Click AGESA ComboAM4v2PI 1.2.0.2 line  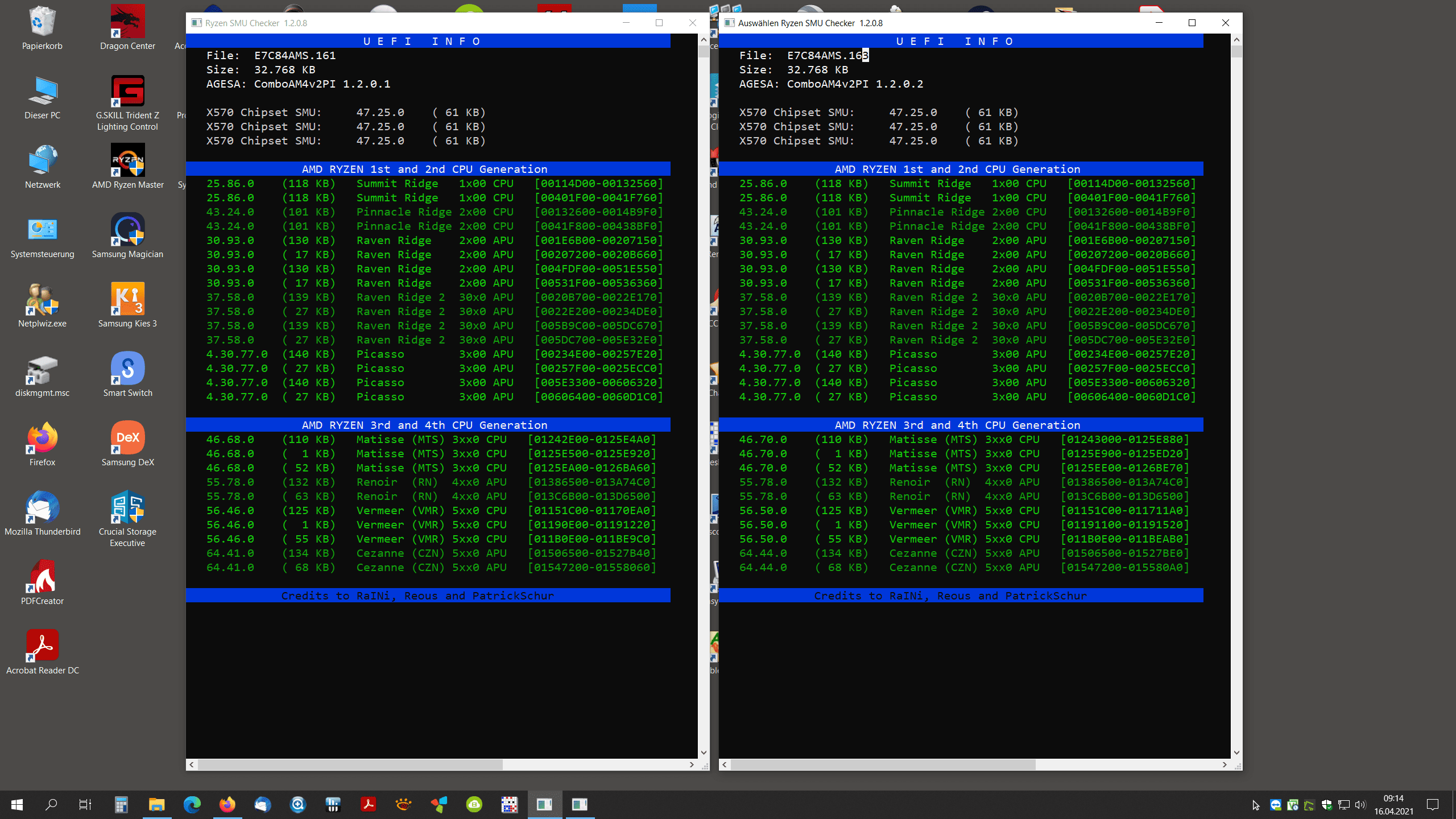point(832,84)
